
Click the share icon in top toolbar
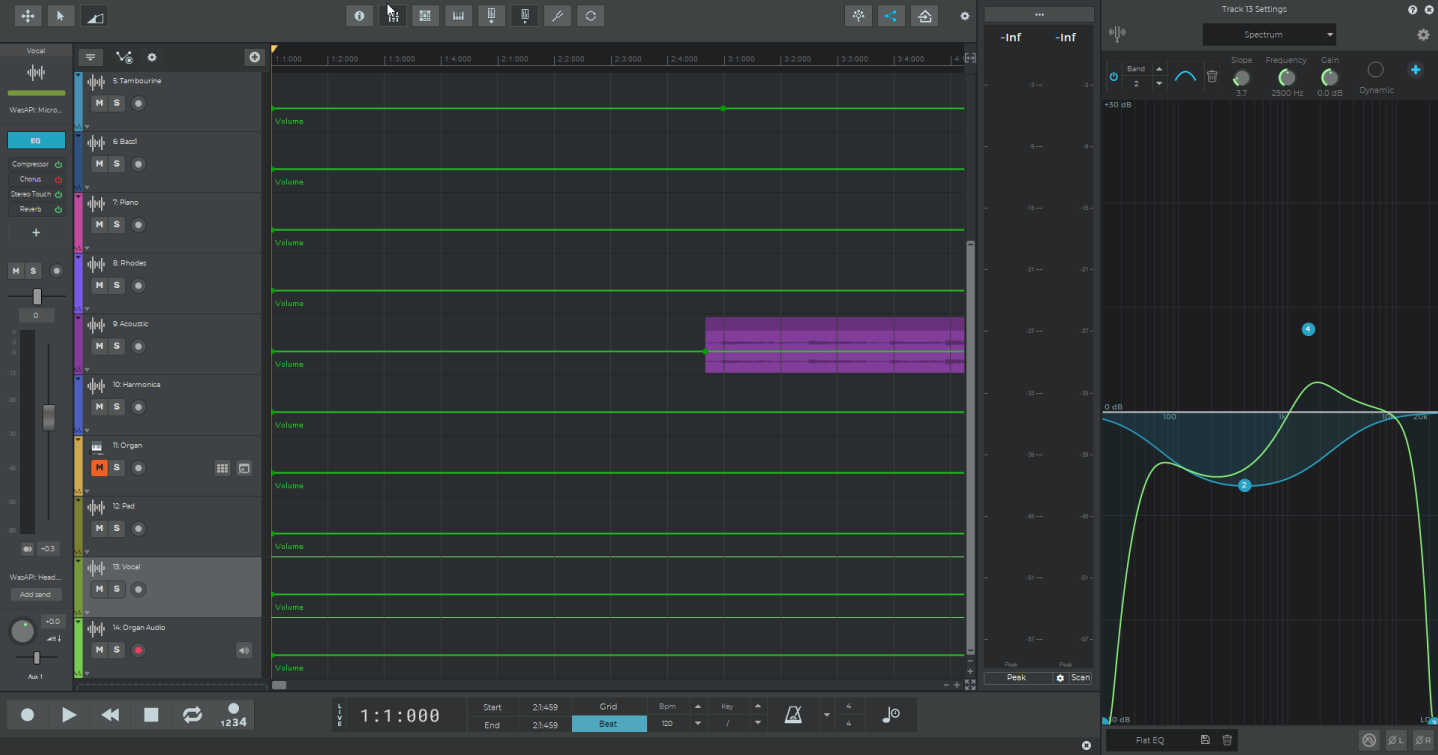(889, 16)
